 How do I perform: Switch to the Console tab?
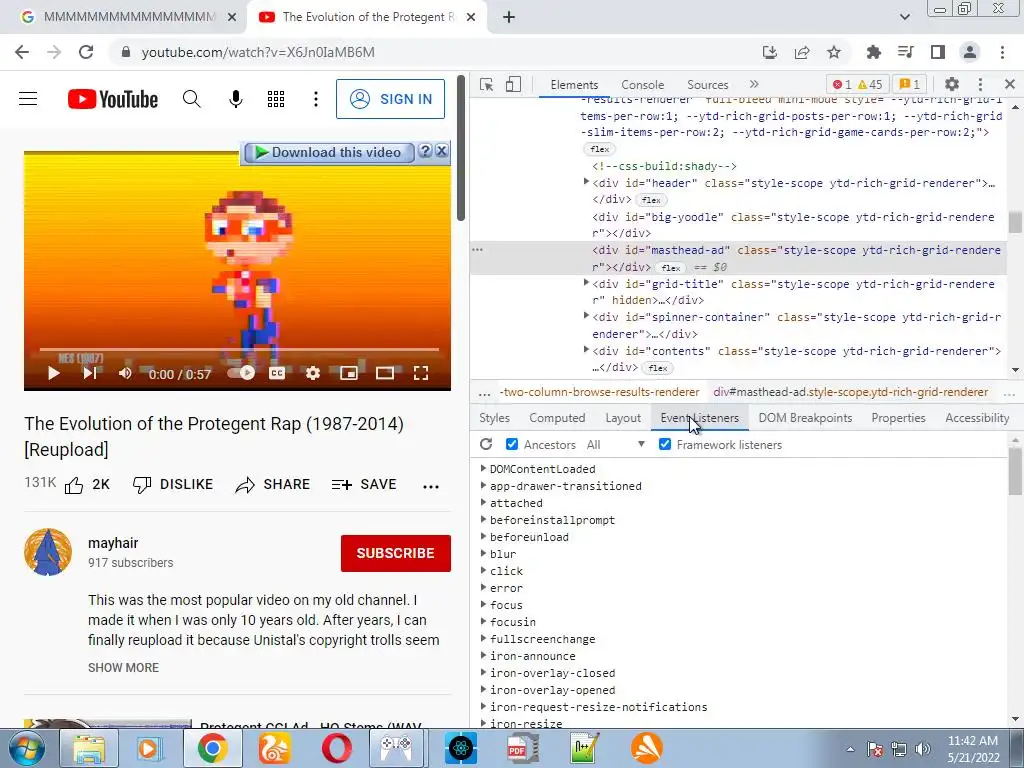pos(643,85)
